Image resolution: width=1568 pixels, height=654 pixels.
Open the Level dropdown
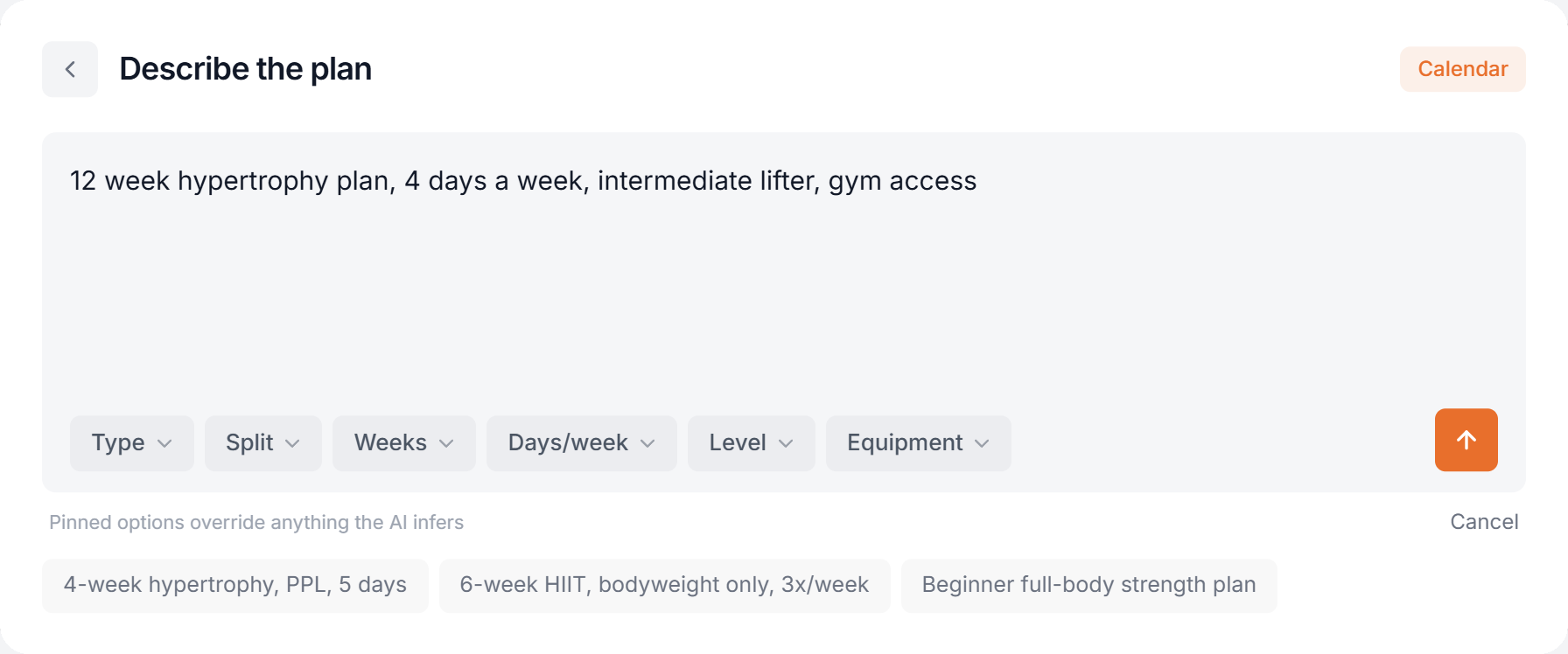(752, 443)
